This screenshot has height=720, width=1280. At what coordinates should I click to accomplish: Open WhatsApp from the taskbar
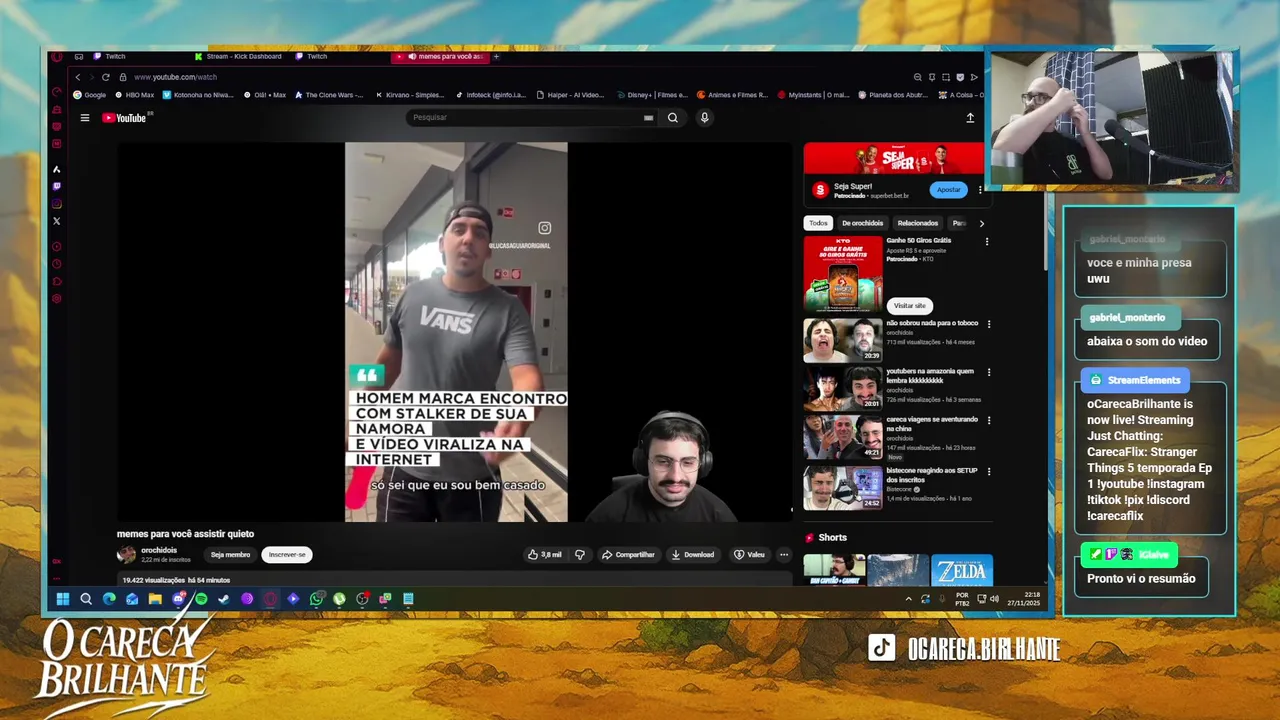(316, 599)
